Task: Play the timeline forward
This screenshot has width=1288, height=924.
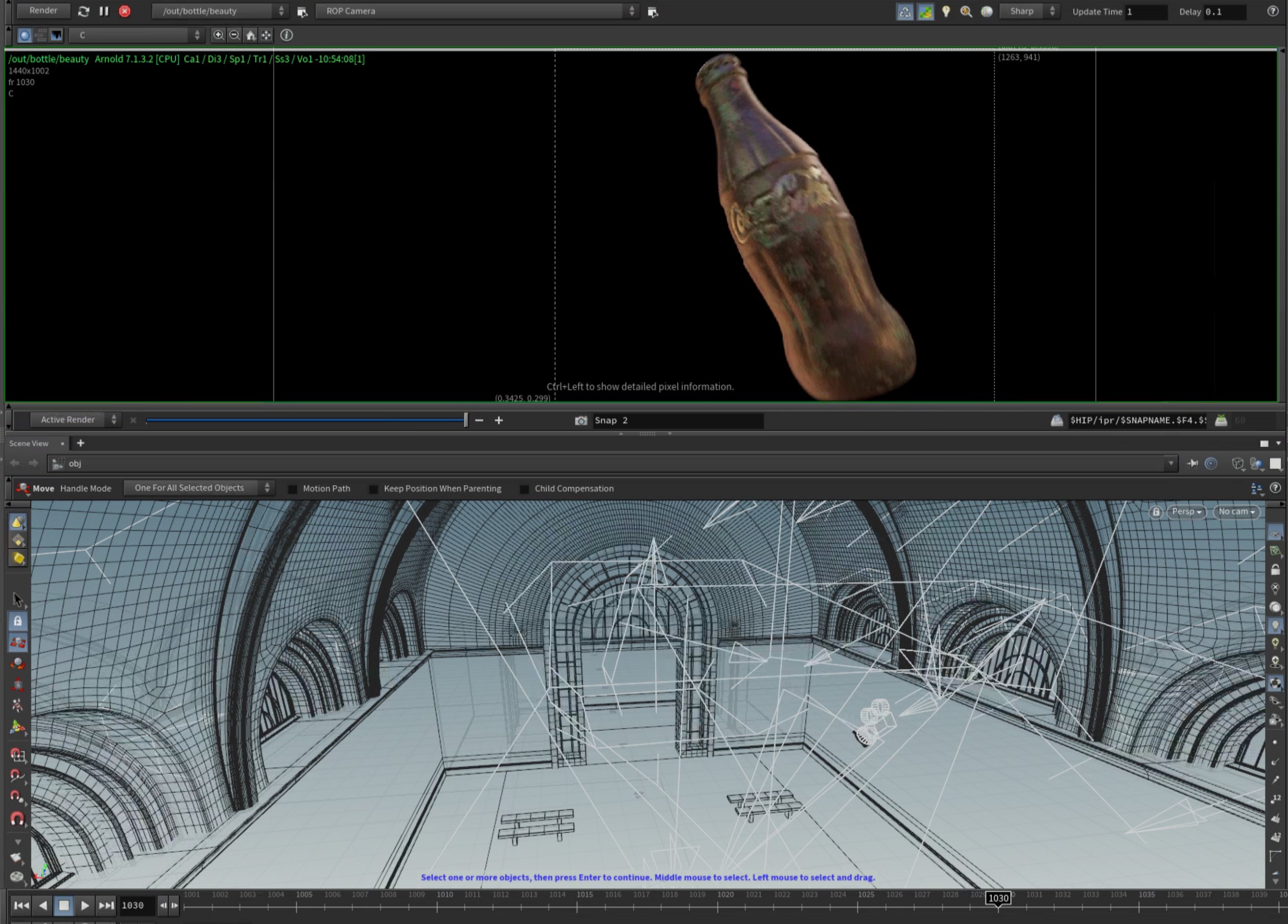Action: click(x=84, y=905)
